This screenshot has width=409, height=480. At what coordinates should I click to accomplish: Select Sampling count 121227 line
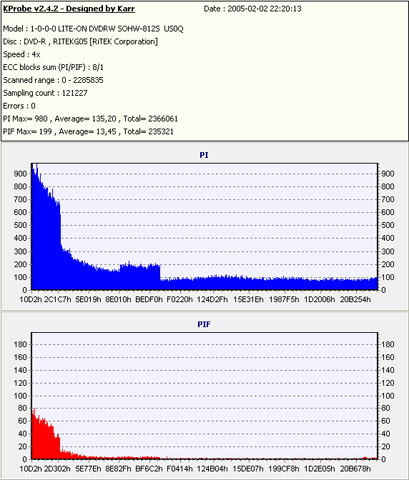pyautogui.click(x=45, y=93)
